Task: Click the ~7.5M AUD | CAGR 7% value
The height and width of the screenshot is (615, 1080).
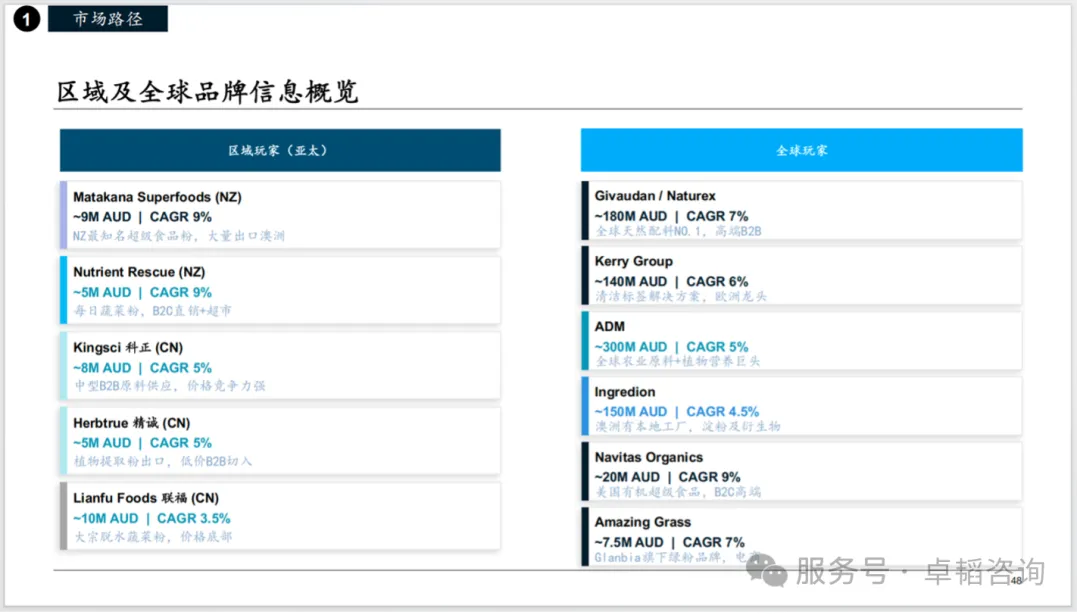Action: [x=669, y=543]
